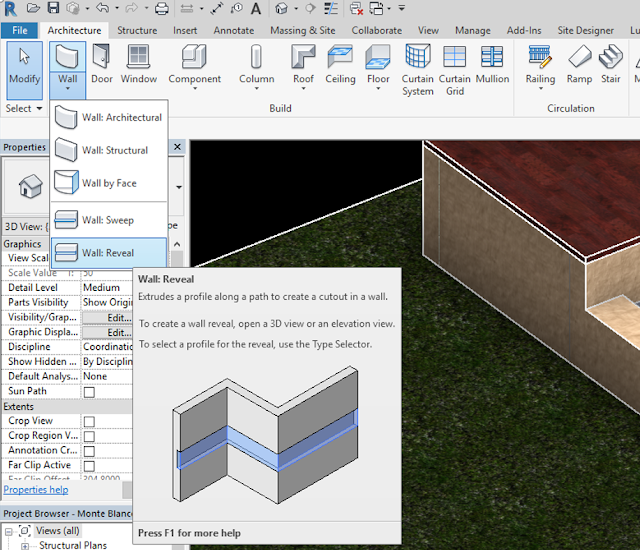Click the Detail Level value Medium
This screenshot has height=550, width=640.
102,288
